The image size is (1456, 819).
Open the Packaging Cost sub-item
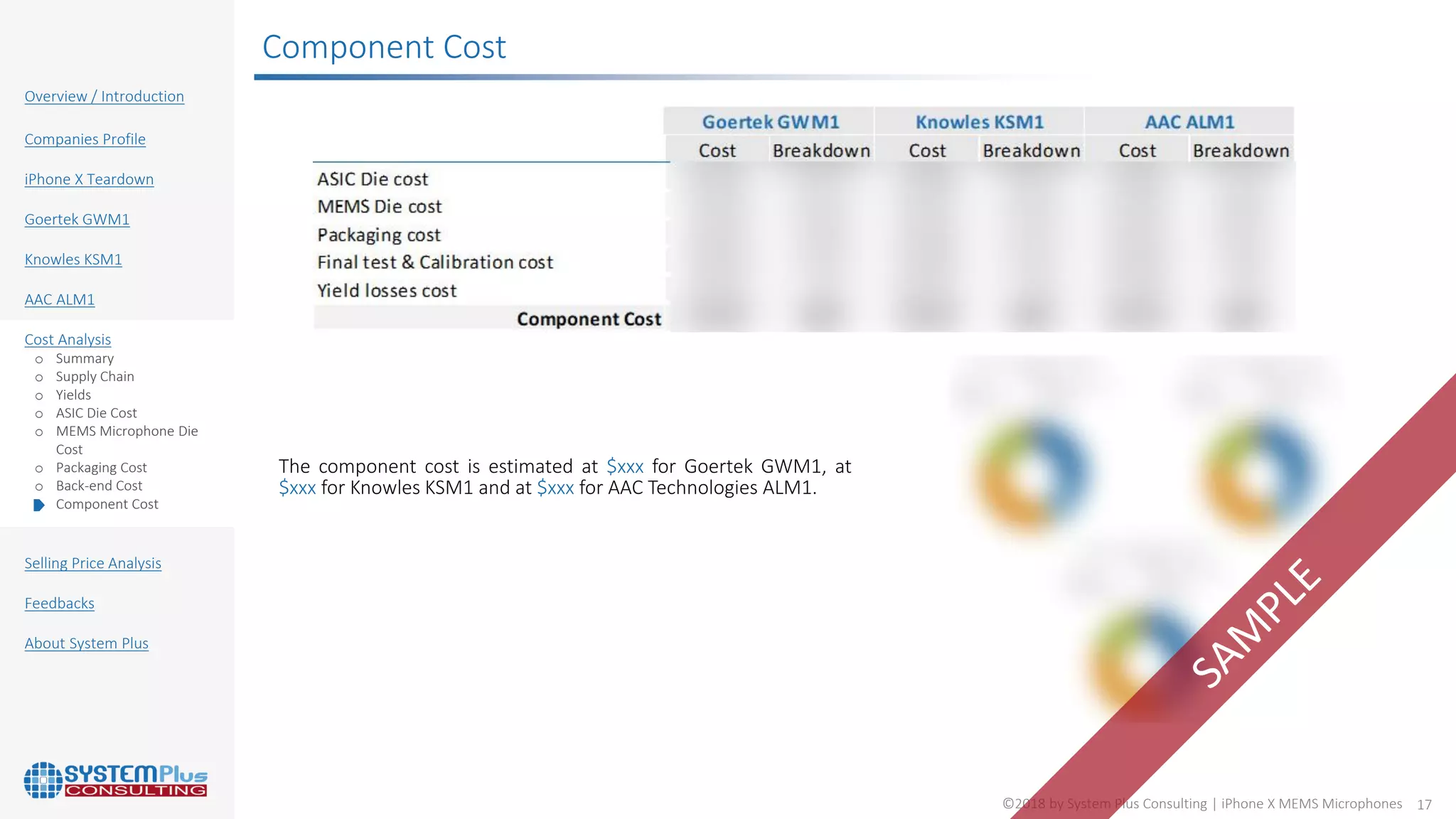101,468
